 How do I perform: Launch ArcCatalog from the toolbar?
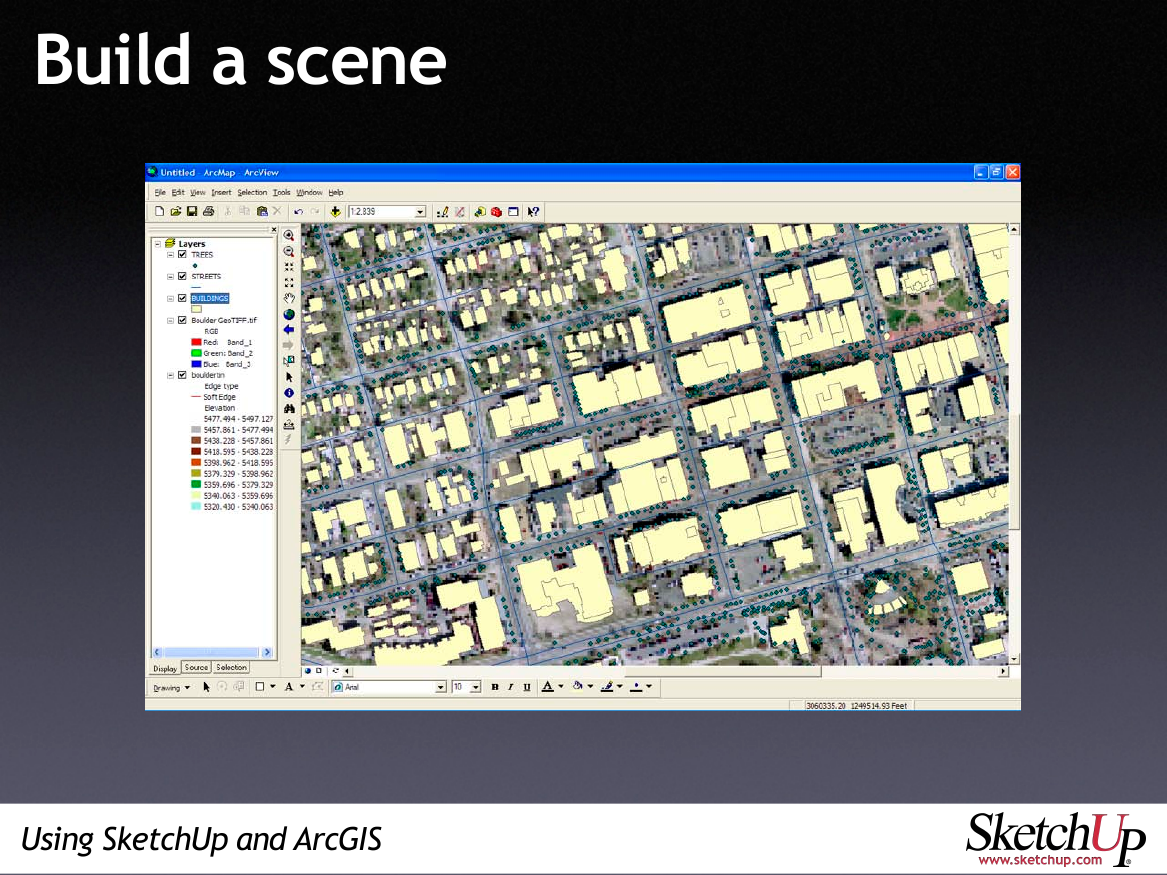[480, 212]
